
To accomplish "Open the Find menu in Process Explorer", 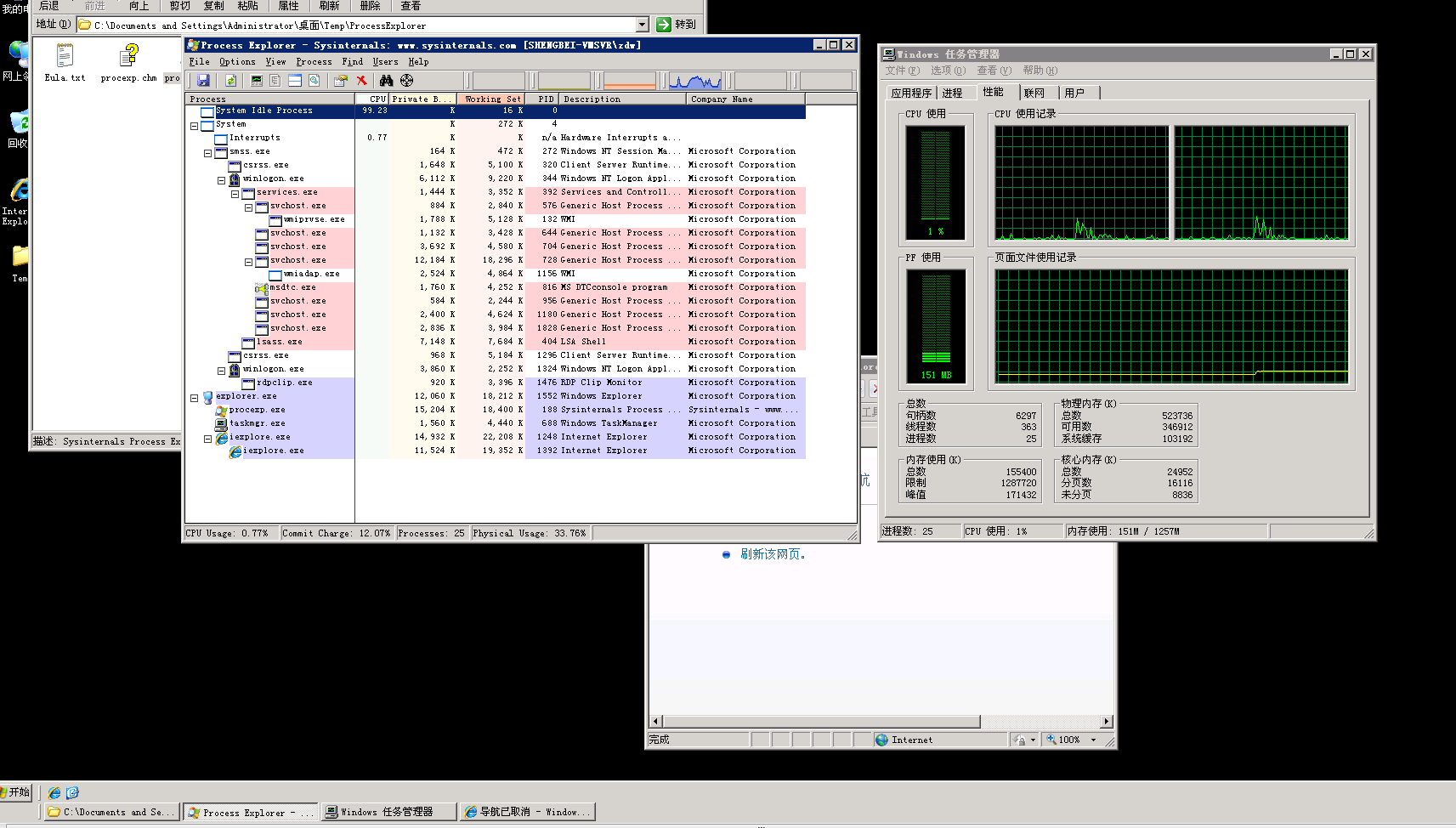I will pyautogui.click(x=352, y=62).
